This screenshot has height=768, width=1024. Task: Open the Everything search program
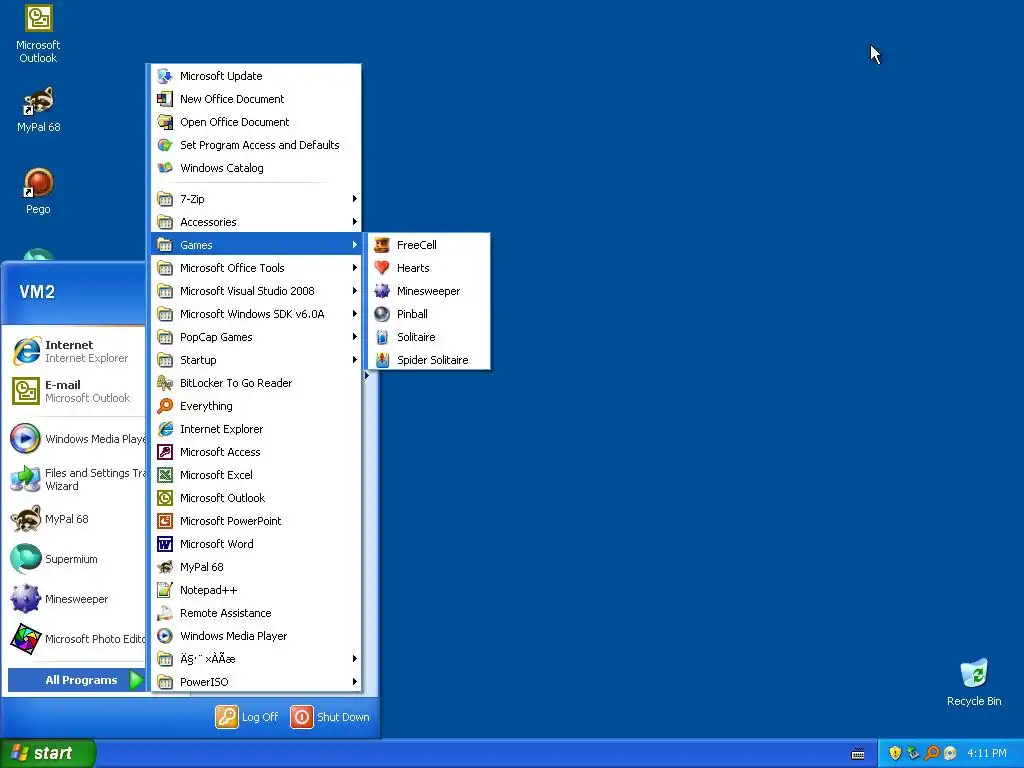tap(256, 406)
